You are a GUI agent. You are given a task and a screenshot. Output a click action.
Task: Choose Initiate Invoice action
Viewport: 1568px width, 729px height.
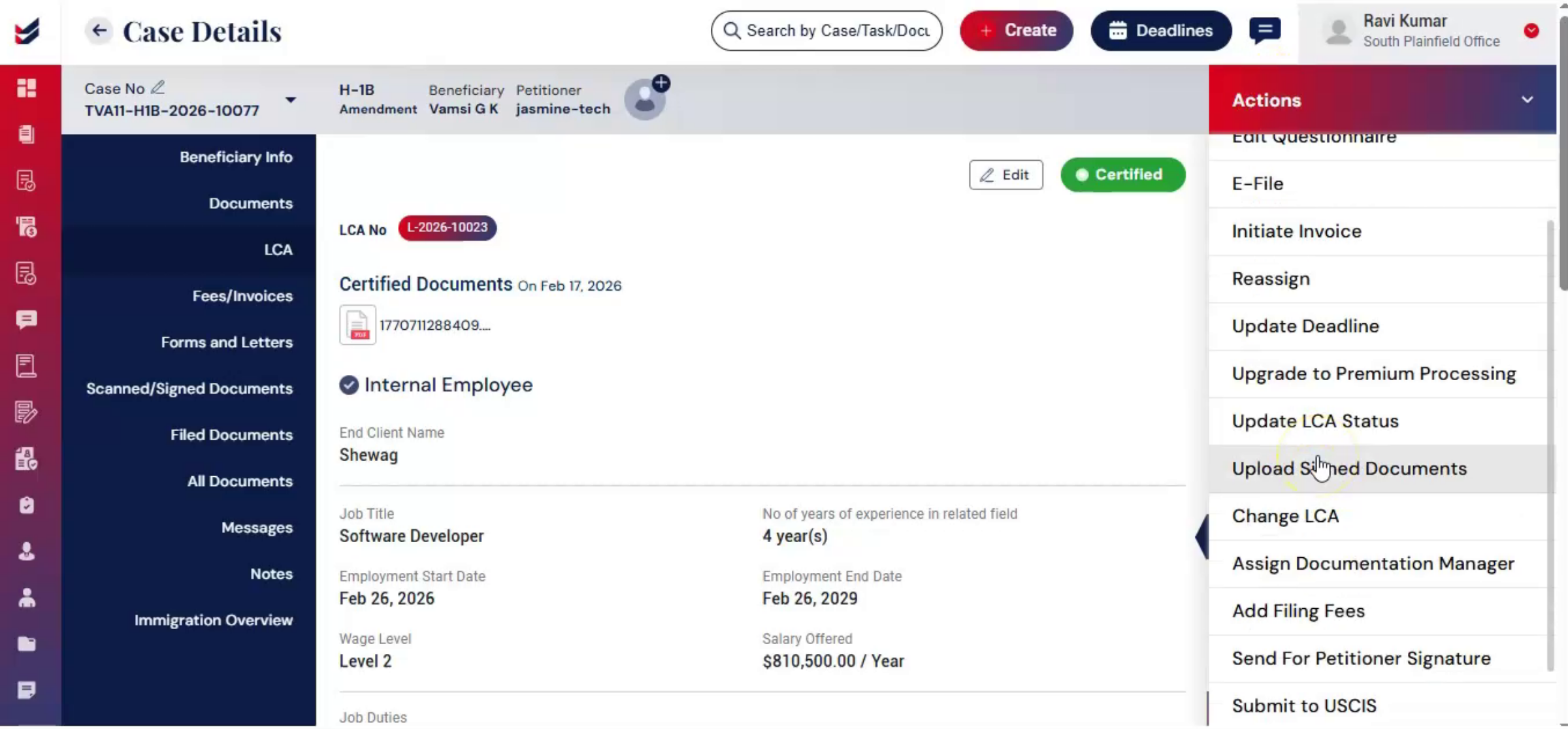tap(1377, 231)
